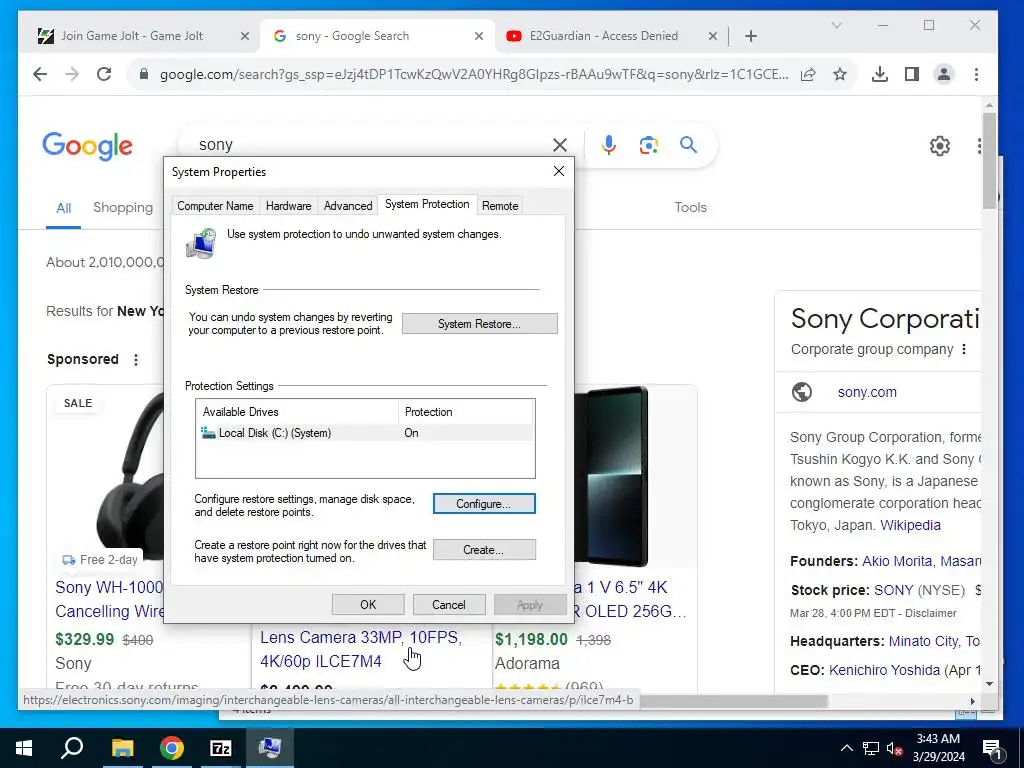Screen dimensions: 1024x768
Task: Bookmark this page with star icon
Action: tap(840, 74)
